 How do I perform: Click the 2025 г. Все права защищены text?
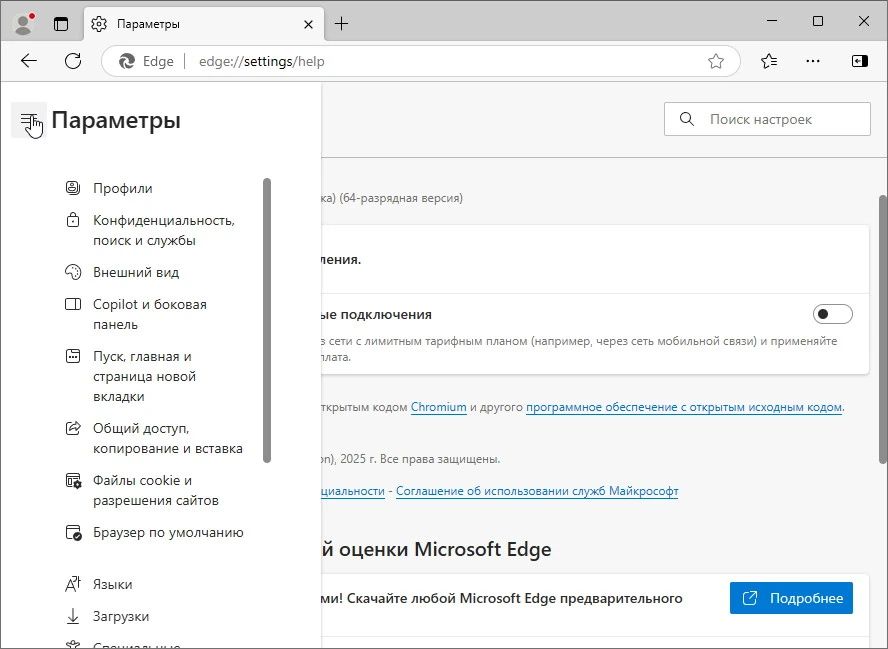[x=420, y=459]
